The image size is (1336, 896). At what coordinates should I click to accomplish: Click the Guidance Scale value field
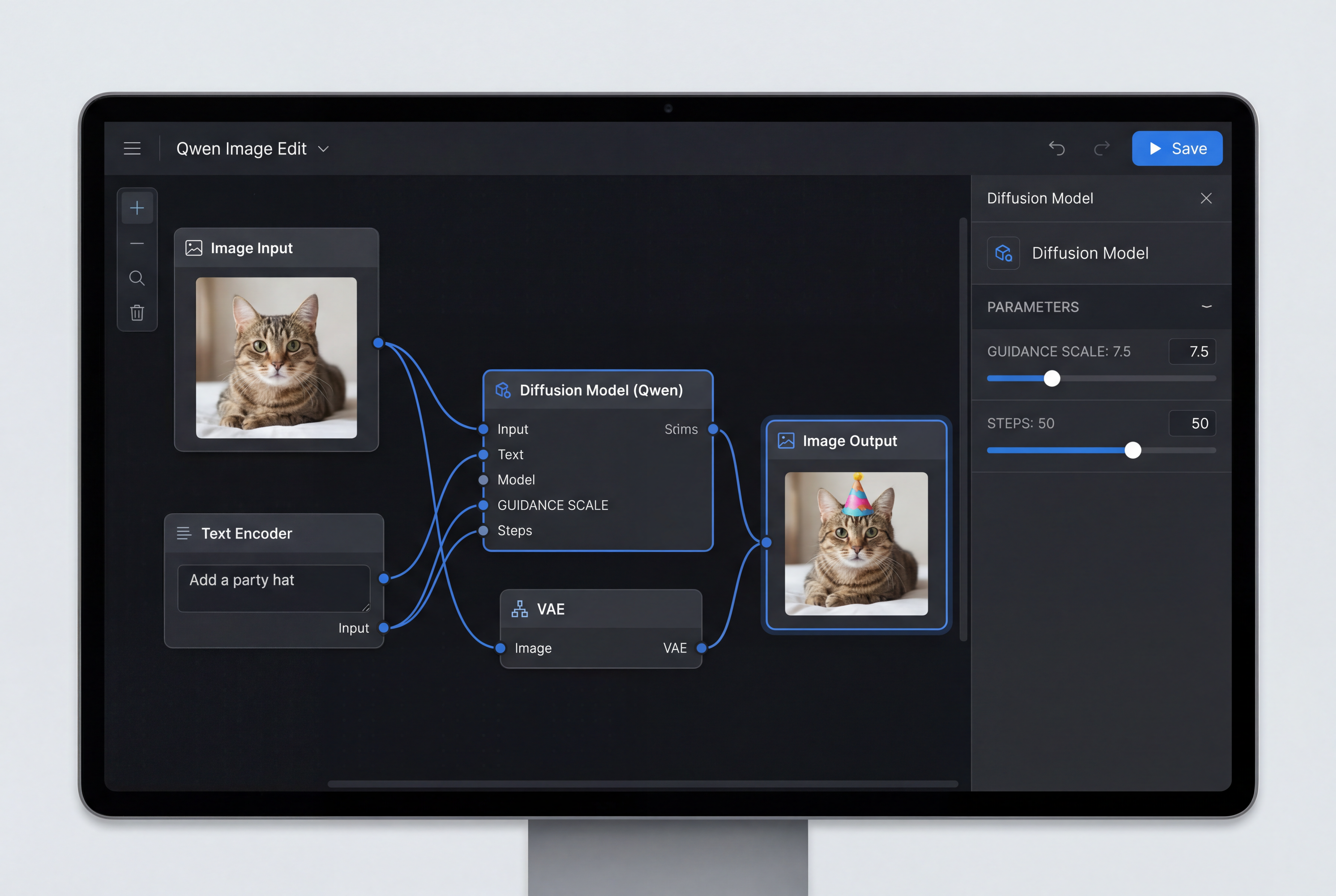1192,351
